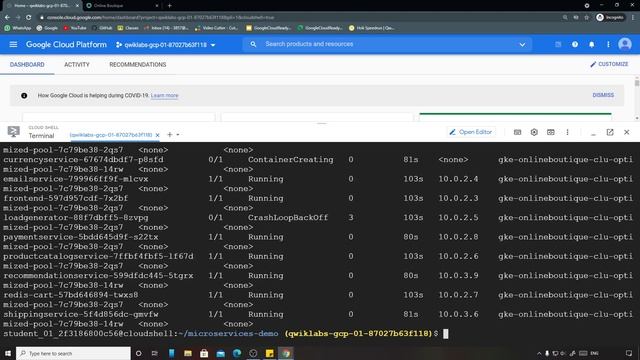640x360 pixels.
Task: Open the Cloud Shell session dropdown arrow
Action: tap(178, 135)
